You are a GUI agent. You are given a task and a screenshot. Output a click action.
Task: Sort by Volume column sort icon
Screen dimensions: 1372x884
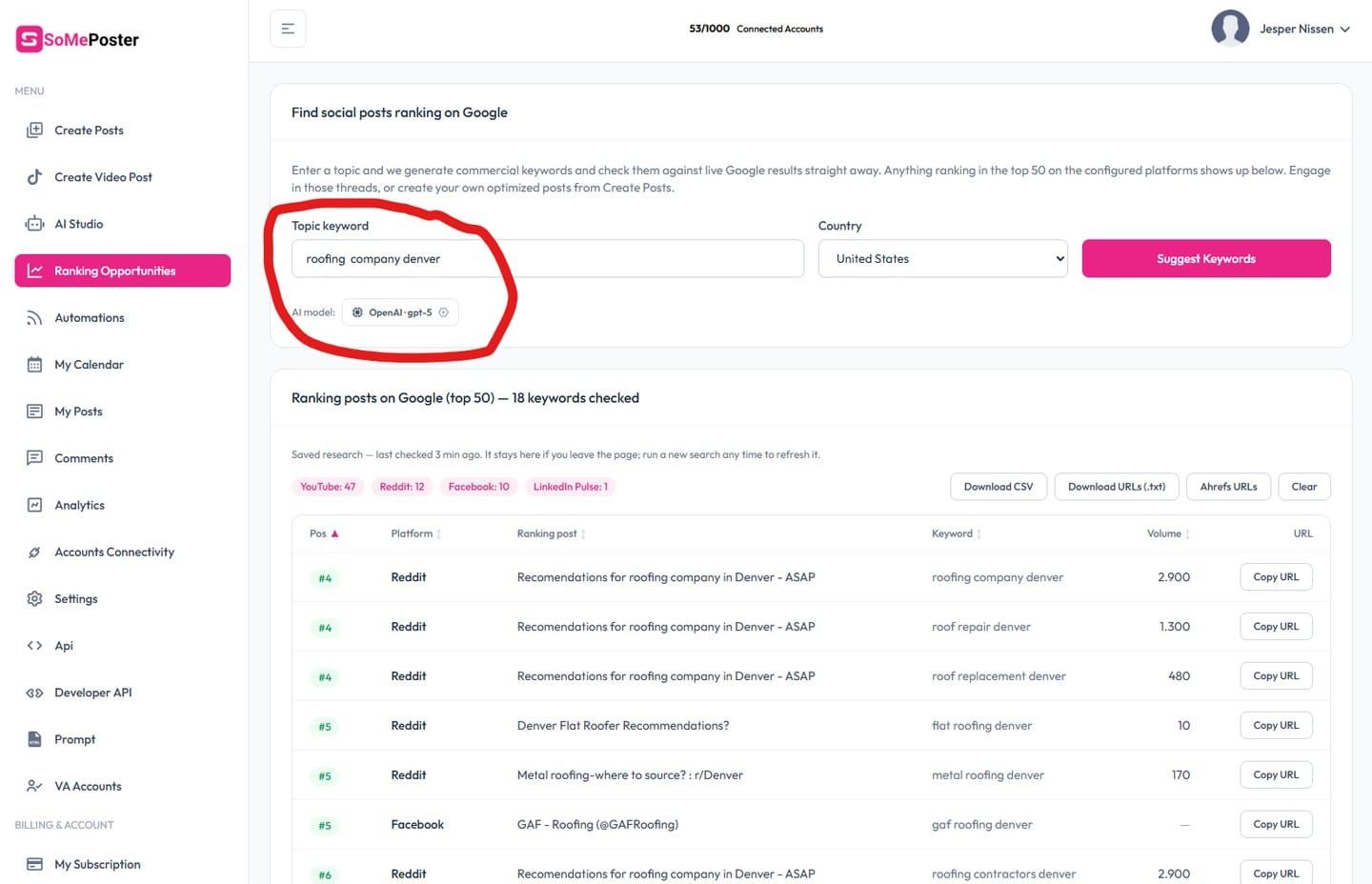click(1187, 534)
